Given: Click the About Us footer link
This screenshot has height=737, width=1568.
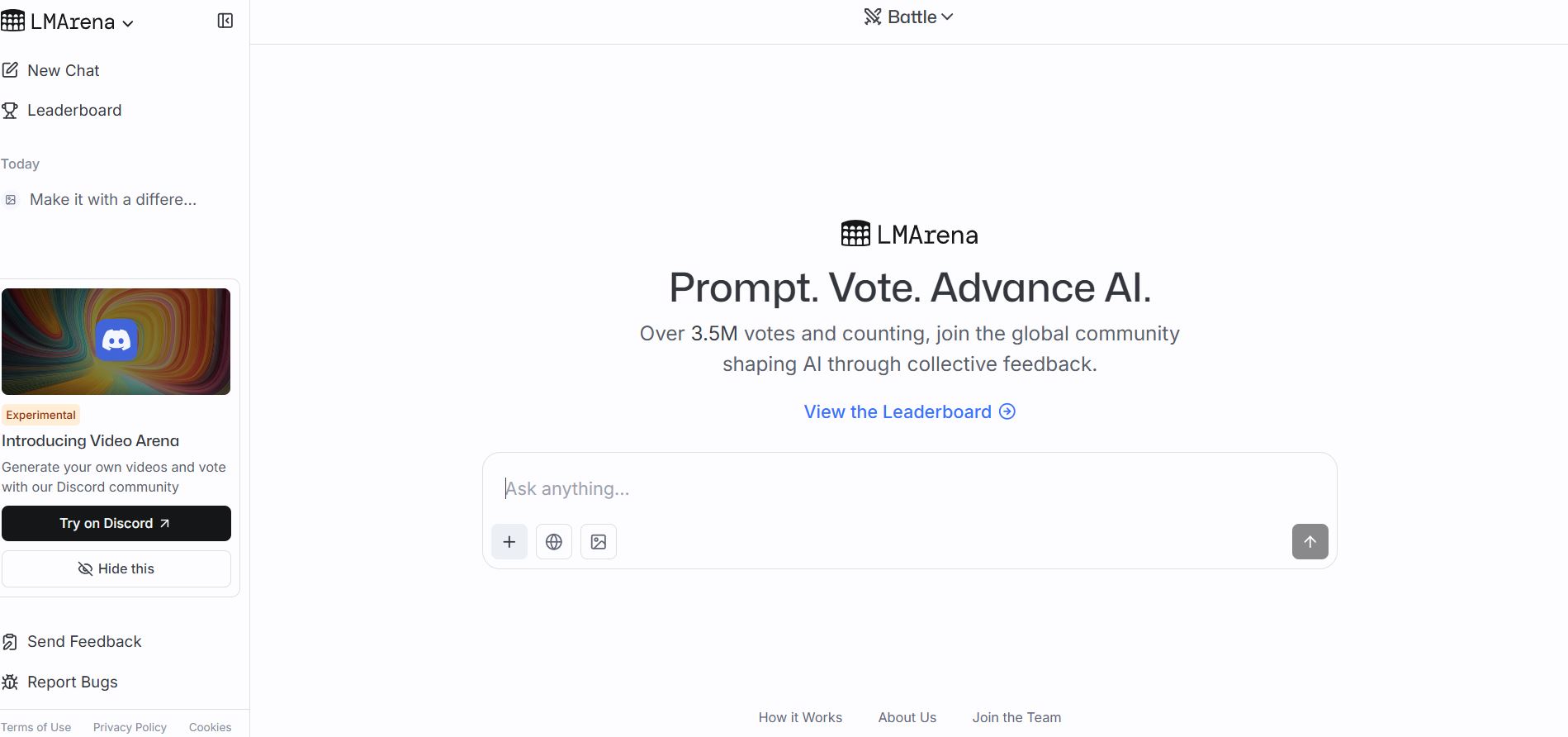Looking at the screenshot, I should point(907,717).
